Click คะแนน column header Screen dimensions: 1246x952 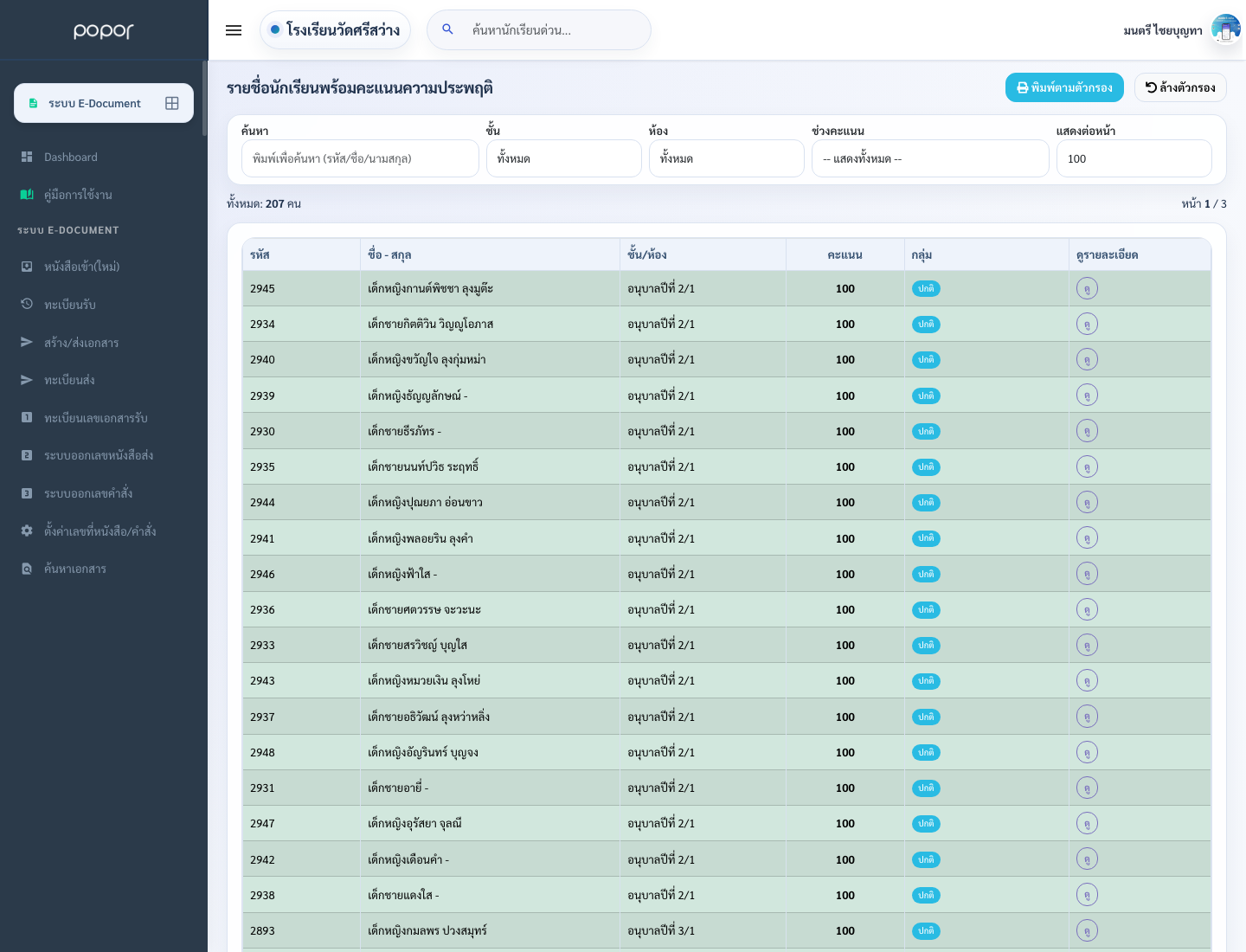[x=845, y=254]
